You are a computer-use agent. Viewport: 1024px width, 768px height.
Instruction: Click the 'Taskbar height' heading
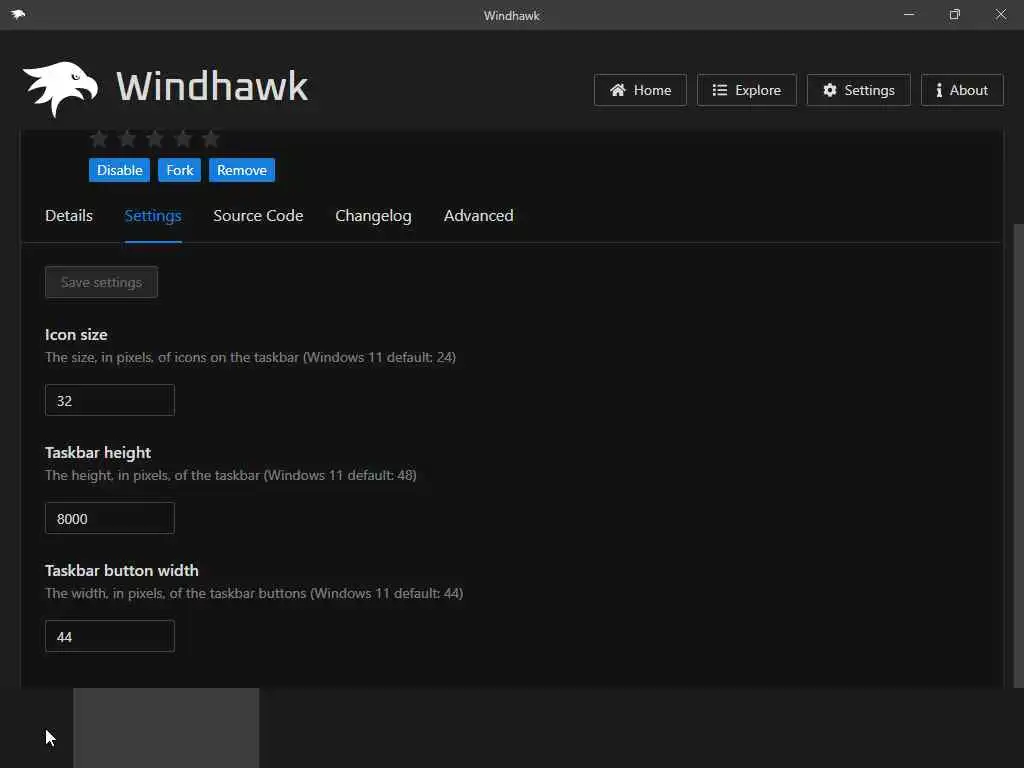coord(98,453)
